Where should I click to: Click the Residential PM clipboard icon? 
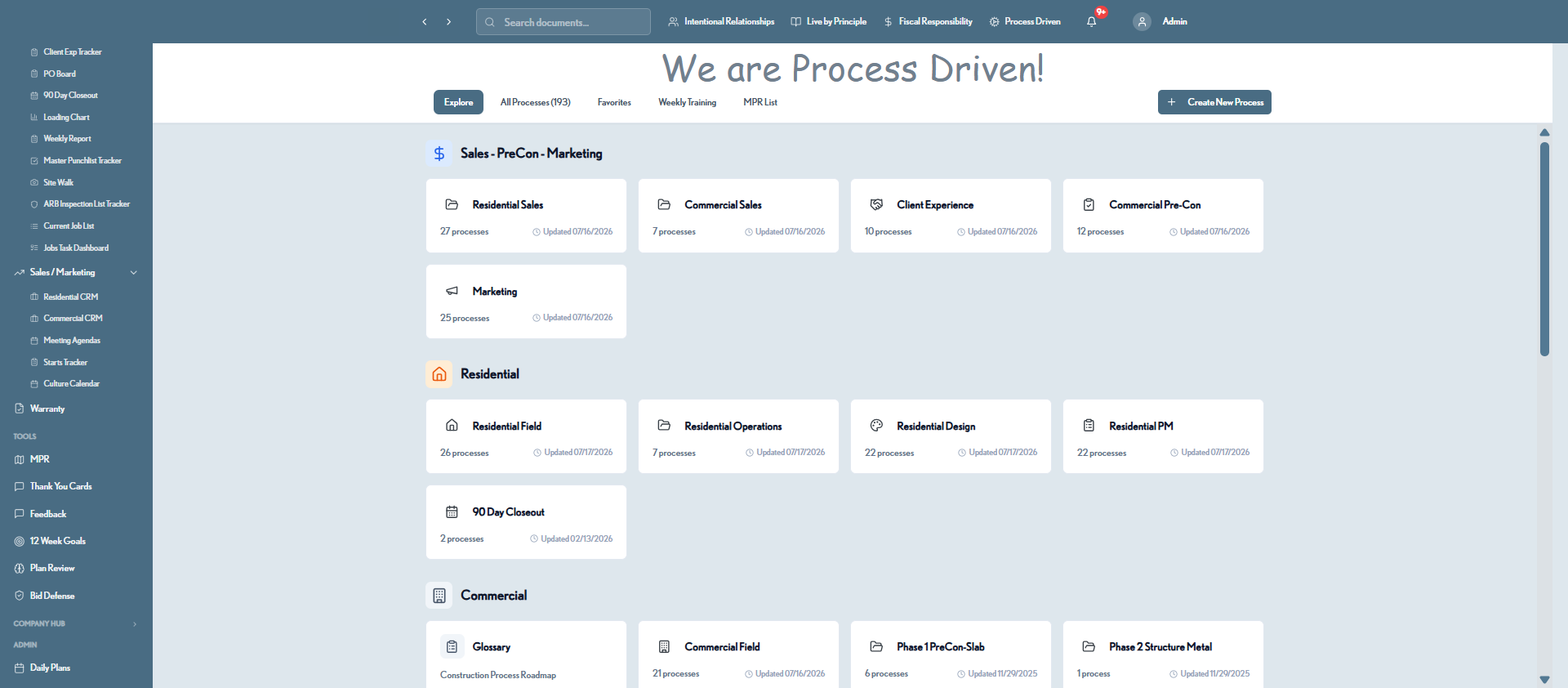(x=1089, y=425)
